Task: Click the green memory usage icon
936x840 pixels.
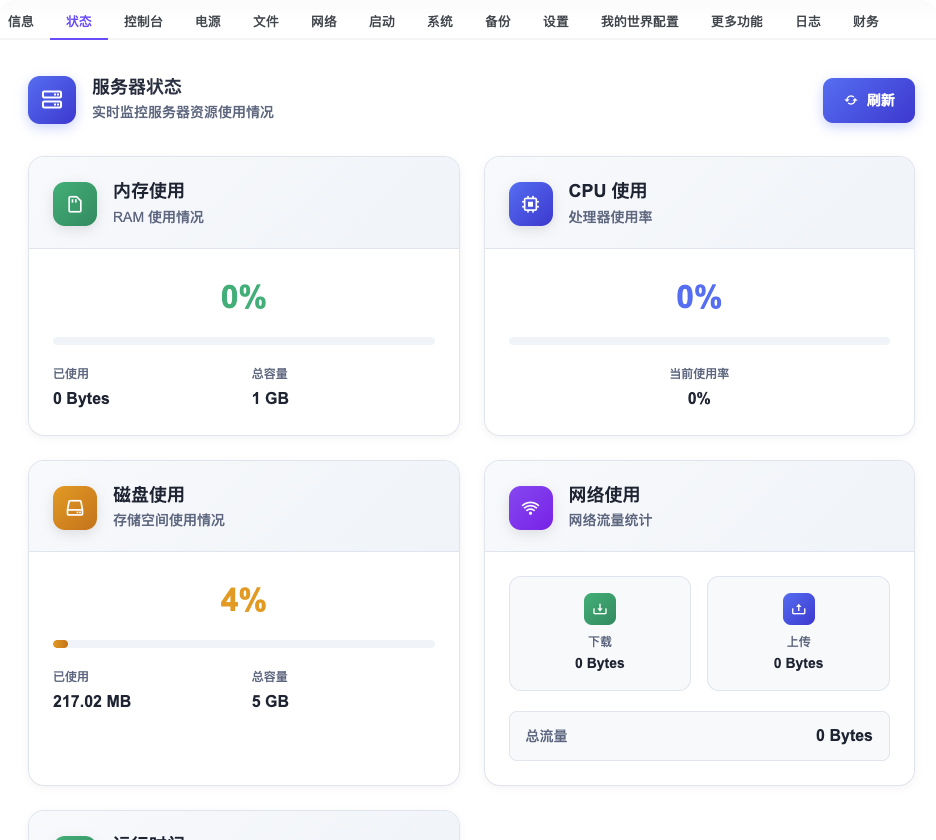Action: [75, 204]
